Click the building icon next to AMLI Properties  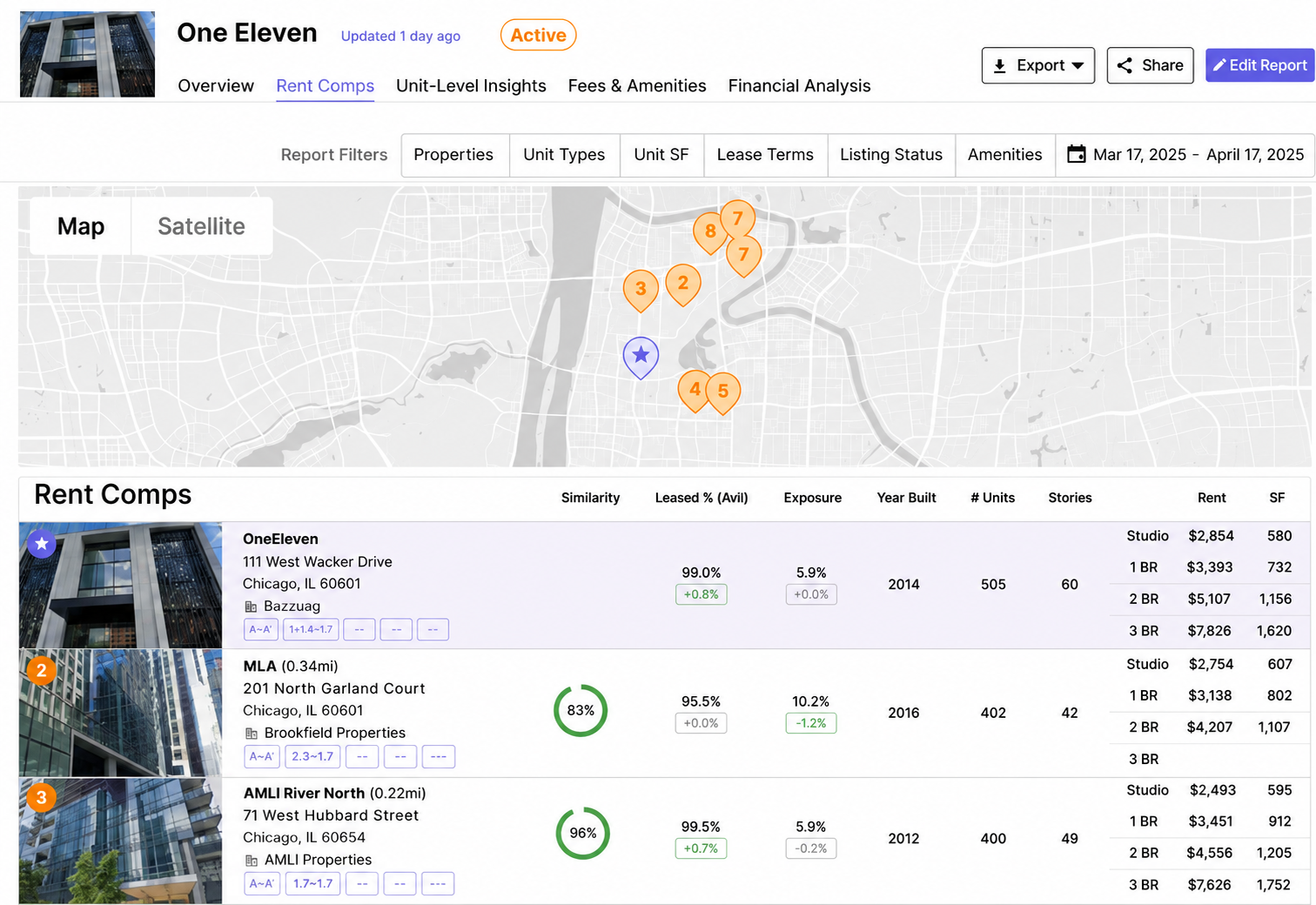click(x=252, y=861)
